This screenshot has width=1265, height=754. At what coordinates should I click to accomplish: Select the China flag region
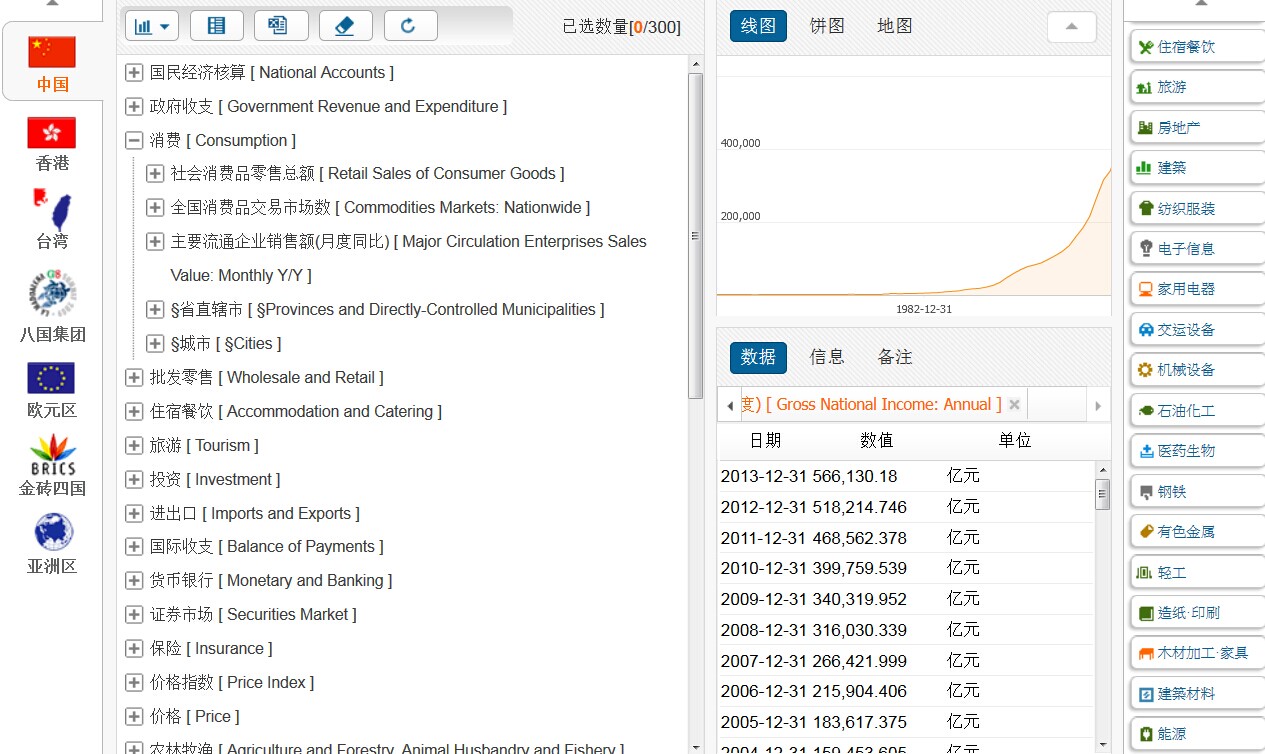coord(52,62)
